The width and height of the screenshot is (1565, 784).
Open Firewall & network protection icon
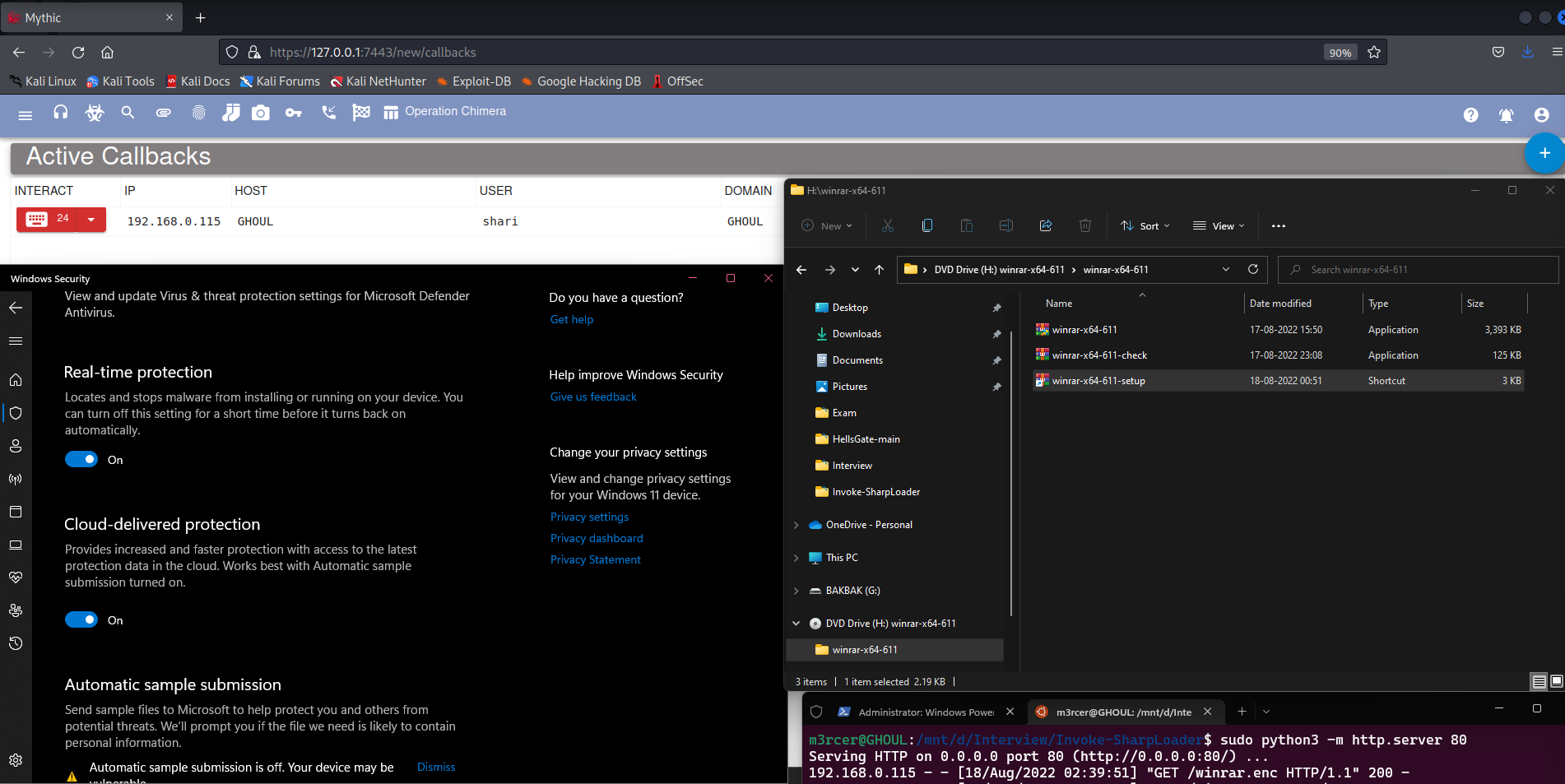(16, 479)
